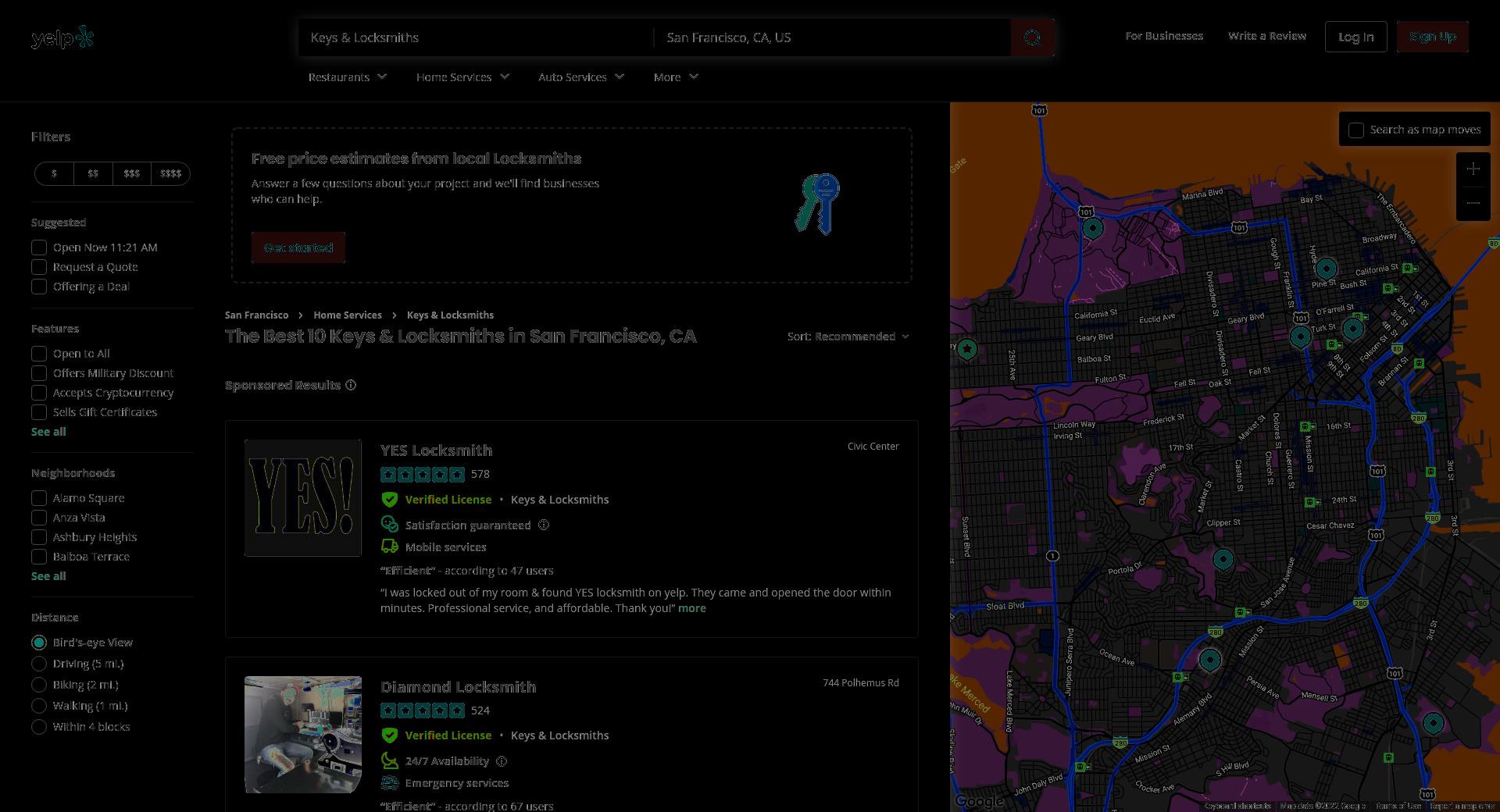The image size is (1500, 812).
Task: See all features
Action: pyautogui.click(x=48, y=432)
